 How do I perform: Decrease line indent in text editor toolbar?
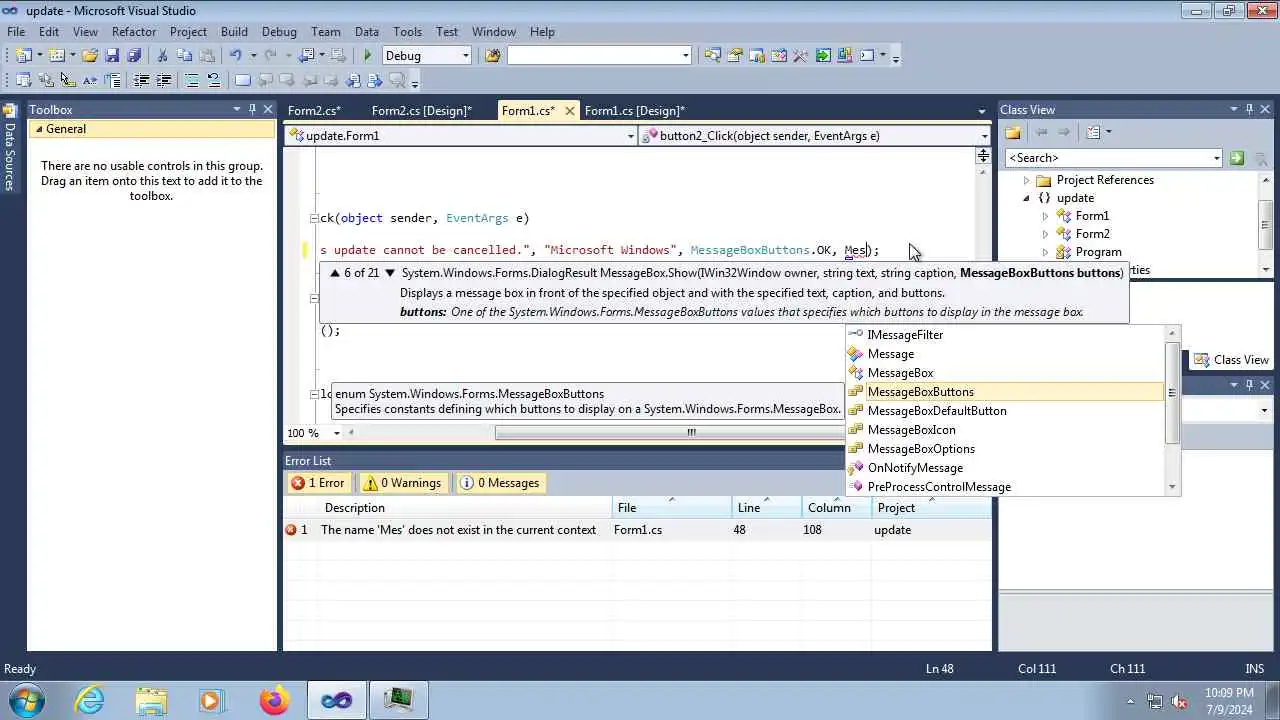pos(141,81)
